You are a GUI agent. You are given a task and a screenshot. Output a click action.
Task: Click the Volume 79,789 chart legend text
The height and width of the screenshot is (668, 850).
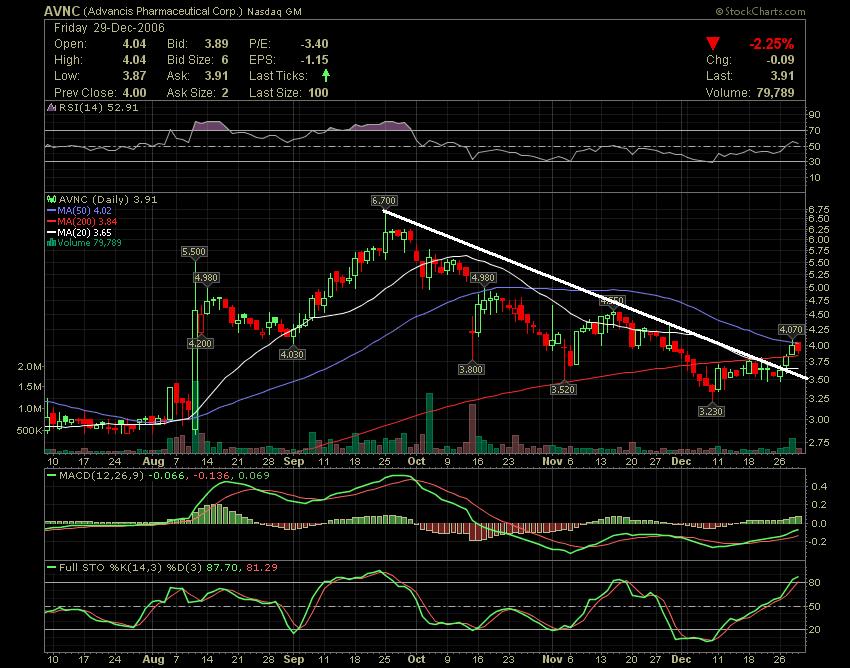click(89, 243)
